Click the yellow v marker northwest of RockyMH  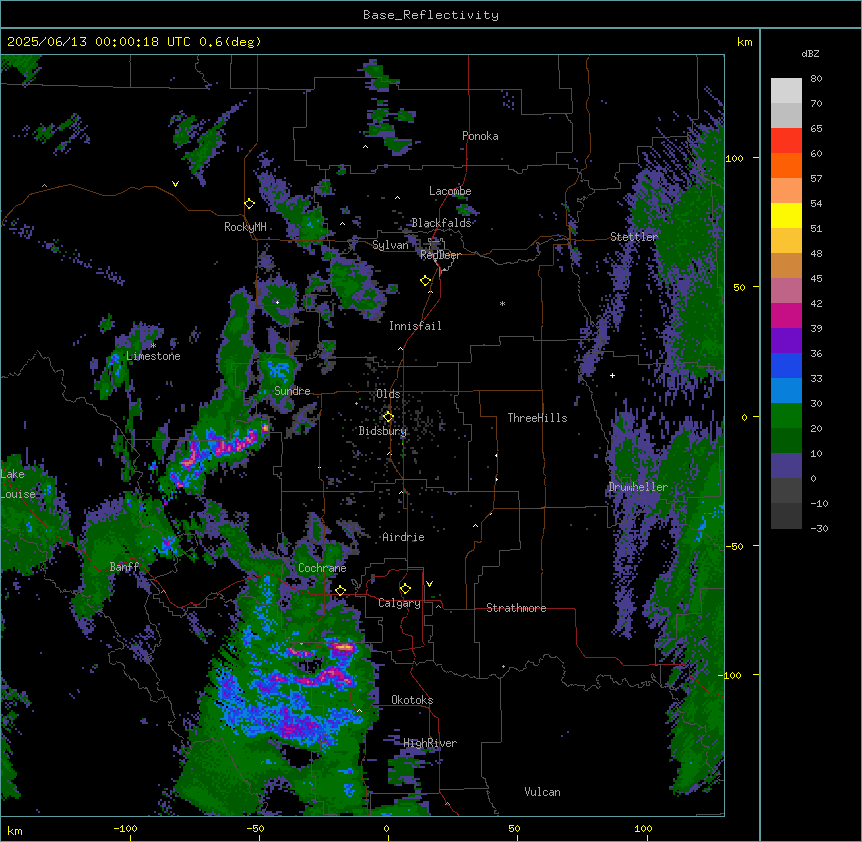pos(175,184)
